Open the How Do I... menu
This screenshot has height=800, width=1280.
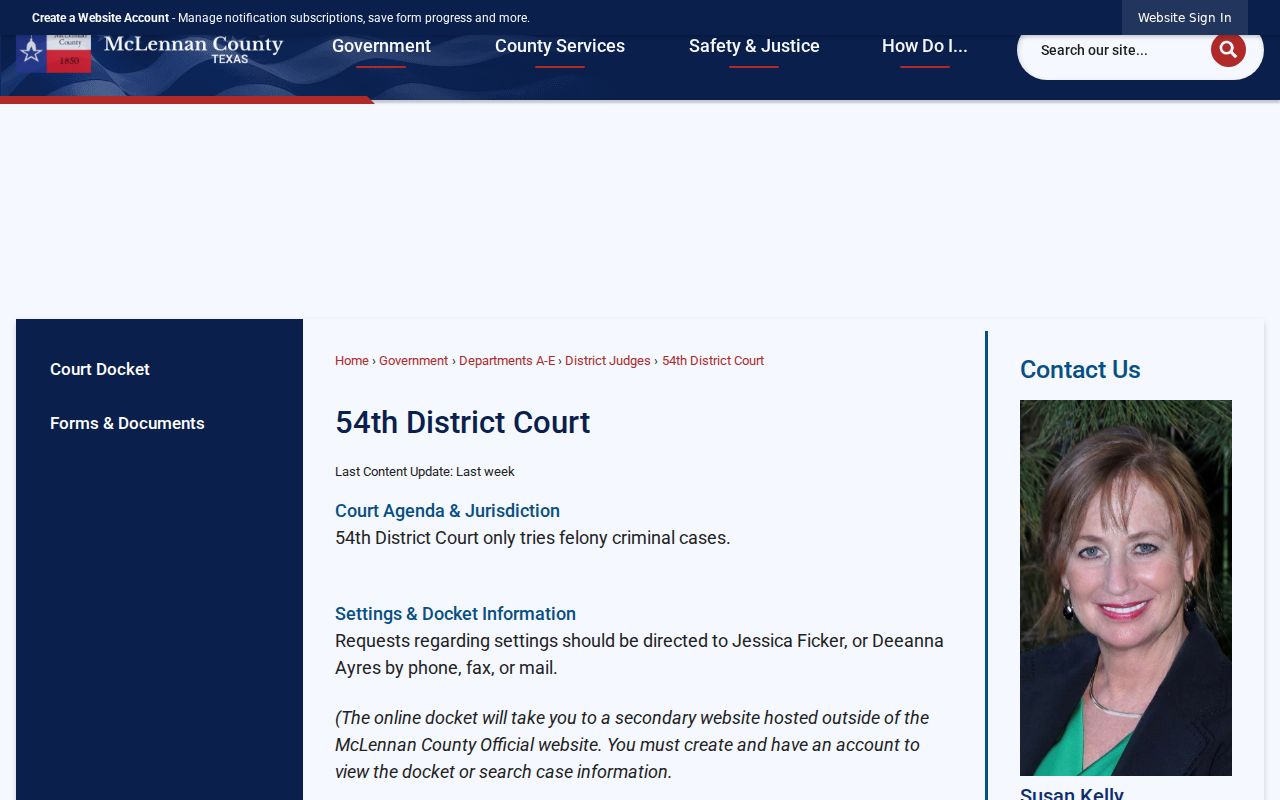pos(925,46)
